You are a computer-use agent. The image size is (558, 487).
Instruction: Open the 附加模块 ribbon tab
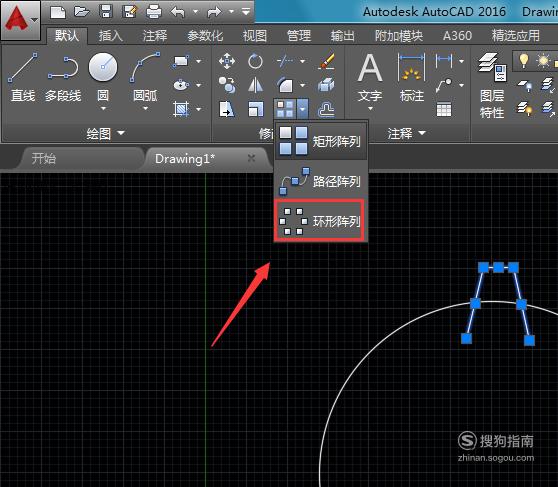(x=399, y=36)
